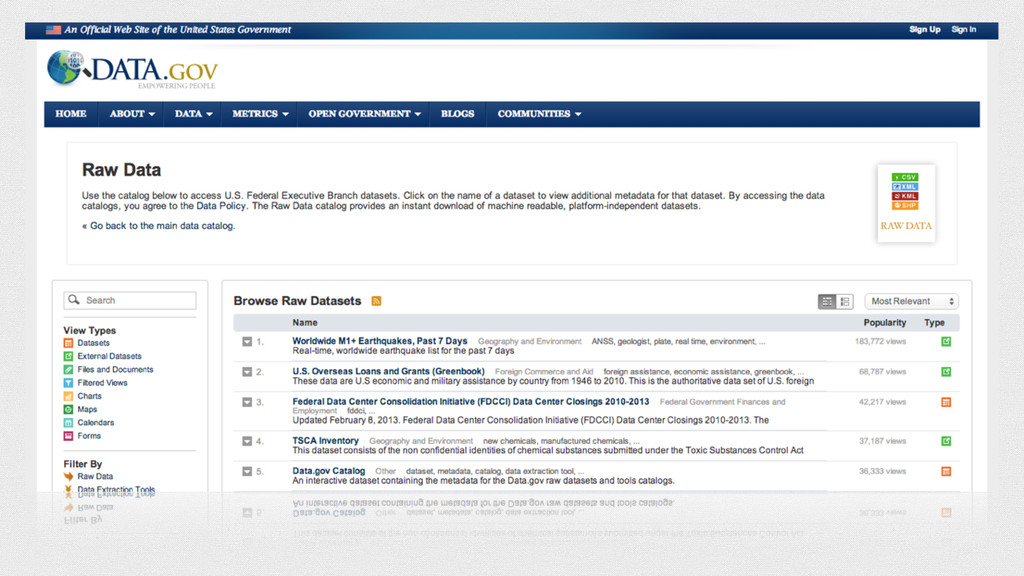Open the About menu dropdown
Screen dimensions: 1024x576
click(x=131, y=114)
